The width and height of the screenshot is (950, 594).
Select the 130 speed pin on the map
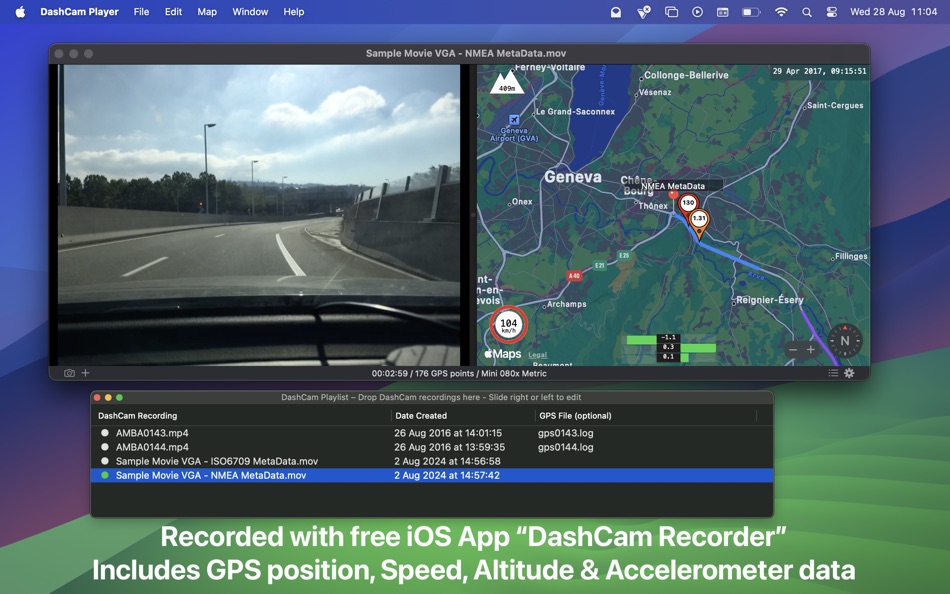(688, 204)
